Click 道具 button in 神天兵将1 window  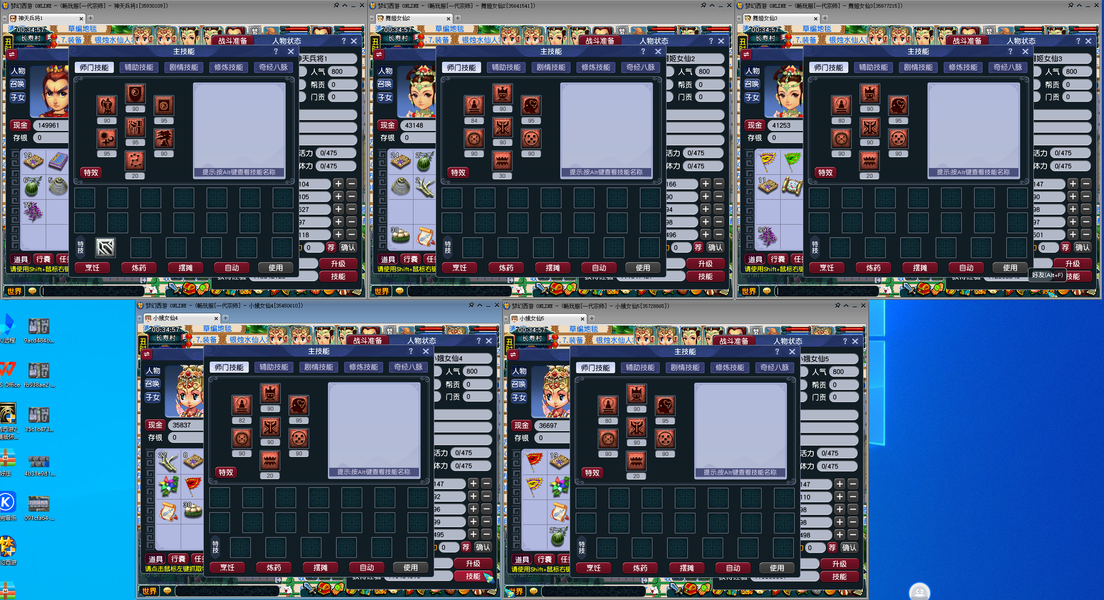pyautogui.click(x=20, y=259)
